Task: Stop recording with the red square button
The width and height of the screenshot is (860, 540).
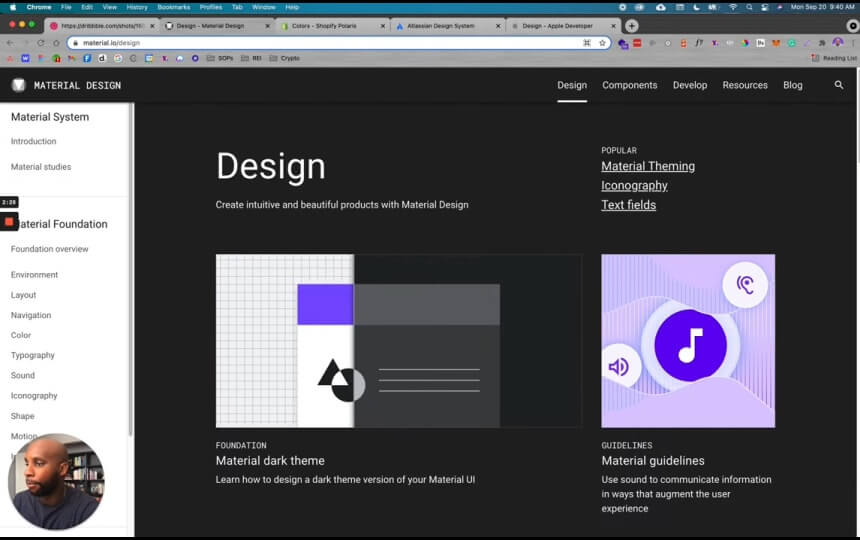Action: pos(9,221)
